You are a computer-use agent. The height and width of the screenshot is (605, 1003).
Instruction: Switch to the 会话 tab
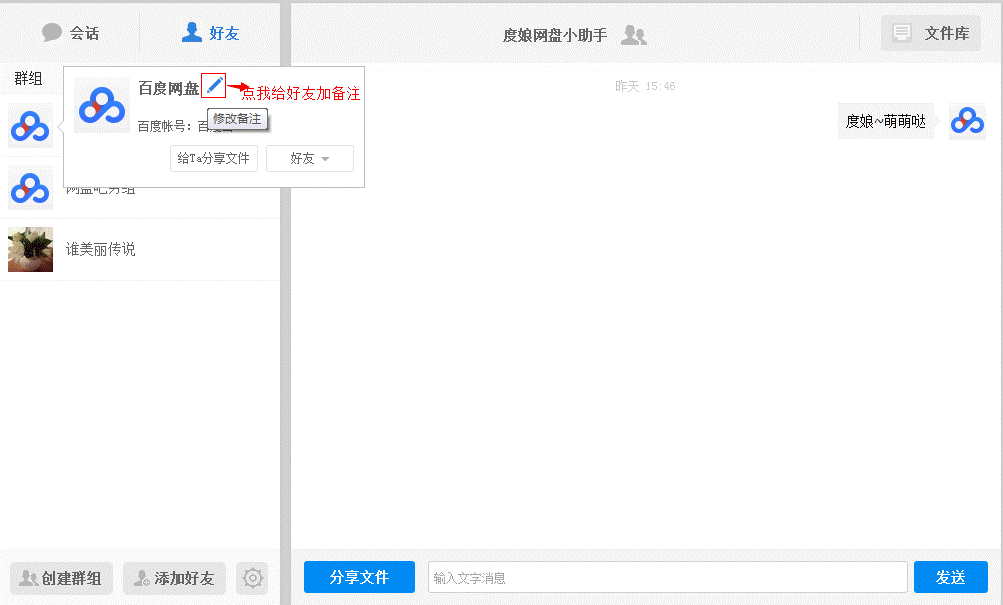pyautogui.click(x=71, y=33)
